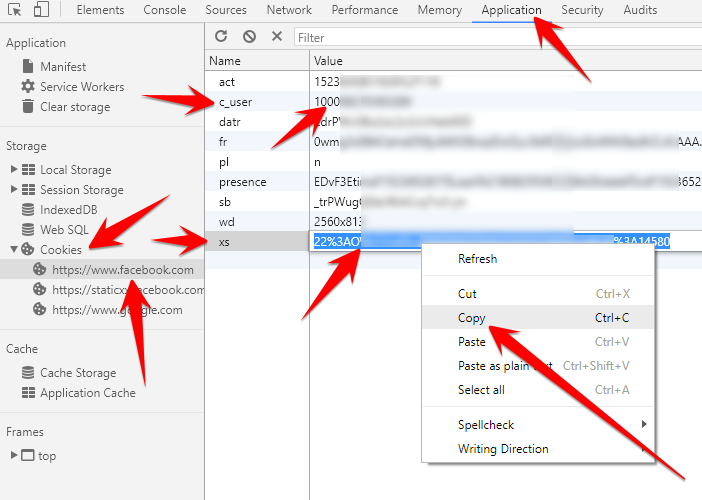Select the Service Workers item
The image size is (702, 500).
82,87
